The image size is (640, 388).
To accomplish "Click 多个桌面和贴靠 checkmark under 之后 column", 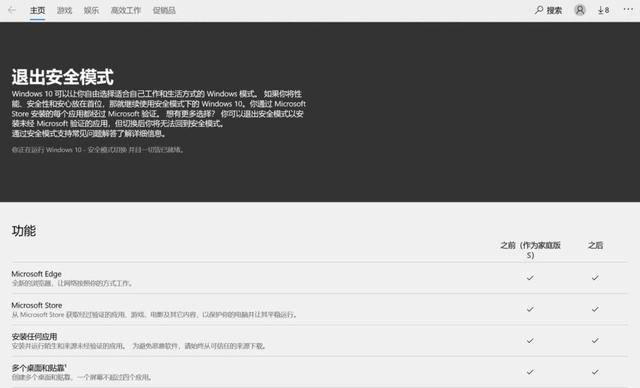I will 595,372.
